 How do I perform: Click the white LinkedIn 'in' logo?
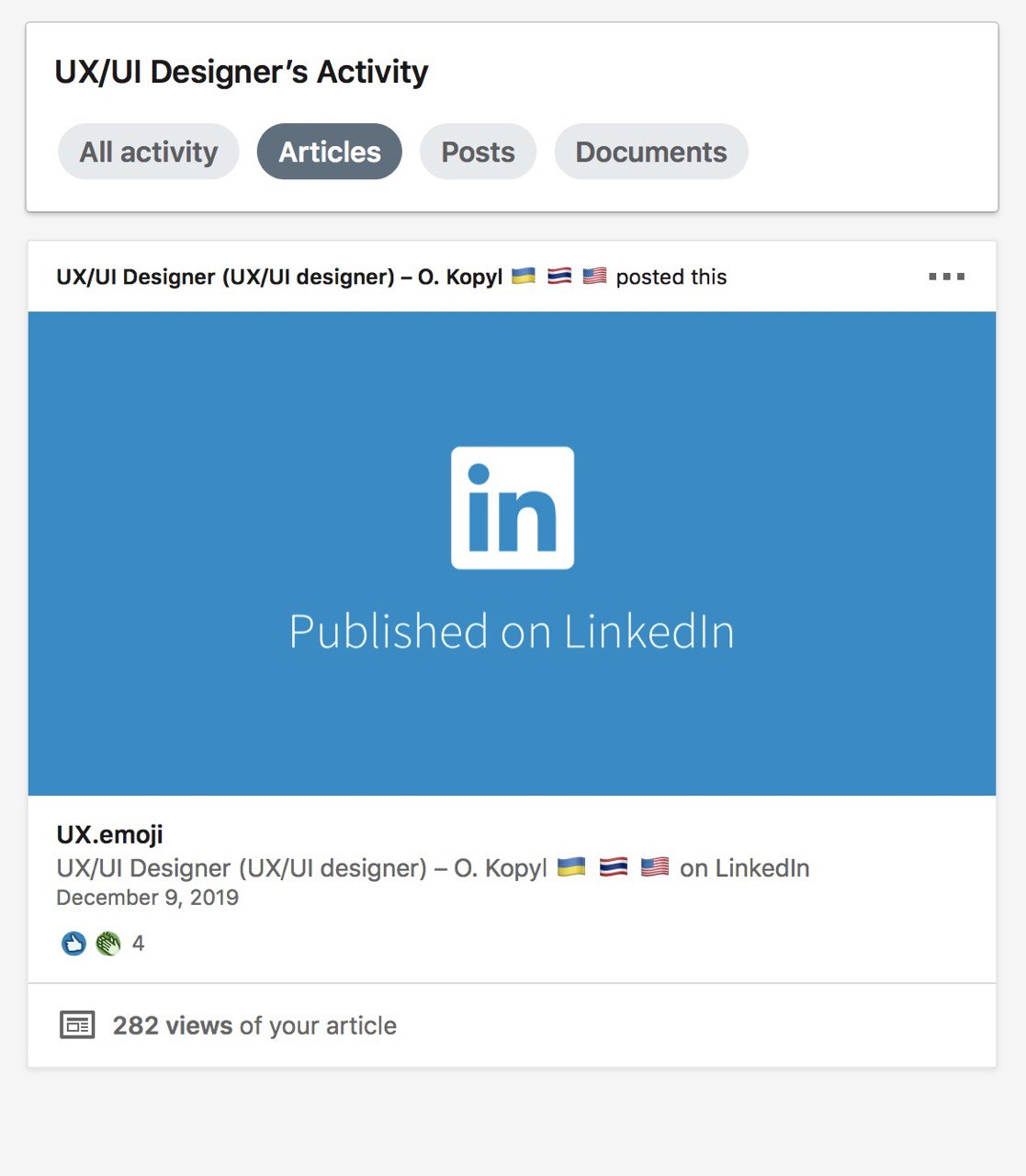click(x=513, y=508)
